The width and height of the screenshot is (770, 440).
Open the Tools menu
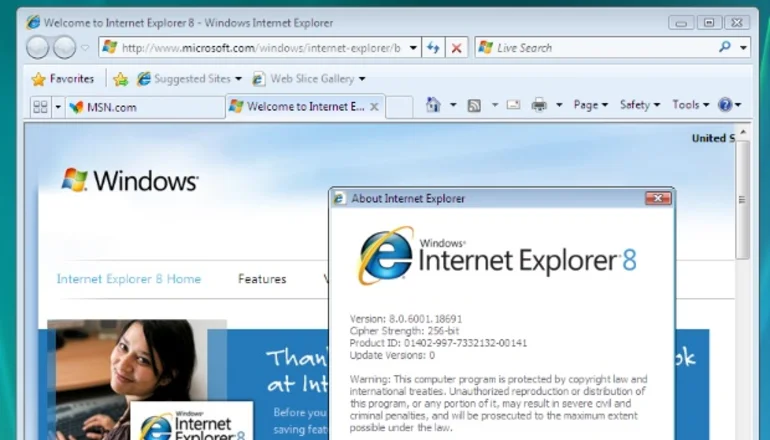[x=690, y=105]
